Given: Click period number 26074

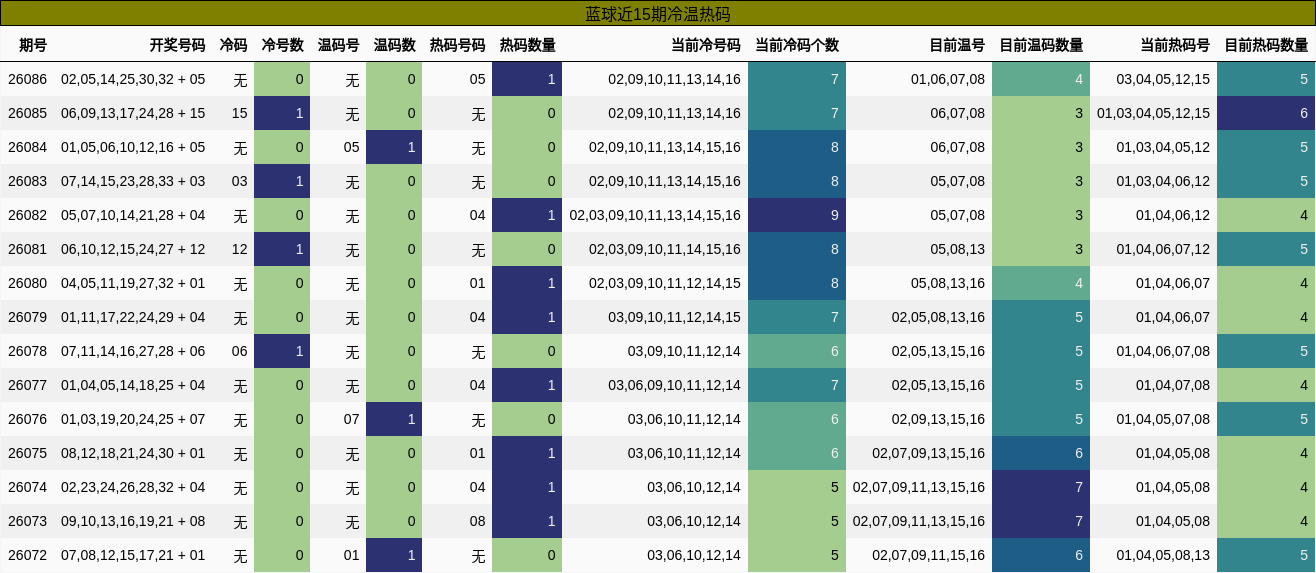Looking at the screenshot, I should pos(27,487).
